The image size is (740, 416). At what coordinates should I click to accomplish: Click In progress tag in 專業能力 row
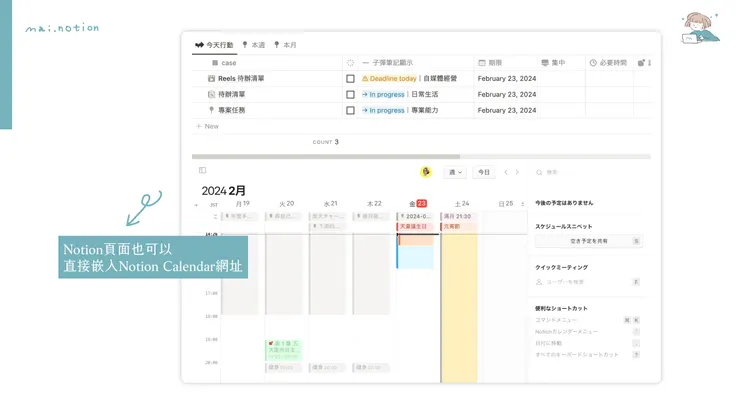(384, 110)
